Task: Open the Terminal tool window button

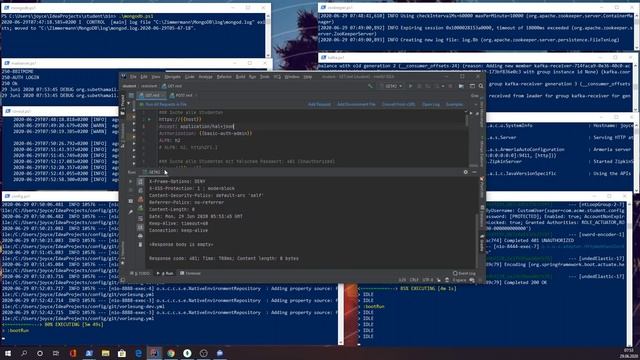Action: click(x=190, y=273)
